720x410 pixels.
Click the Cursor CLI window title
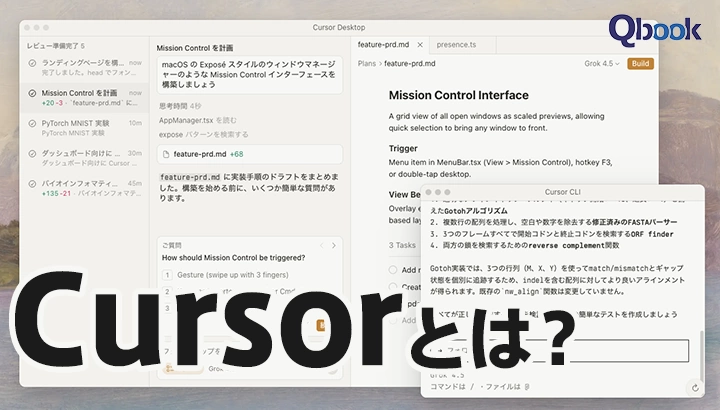(x=562, y=192)
